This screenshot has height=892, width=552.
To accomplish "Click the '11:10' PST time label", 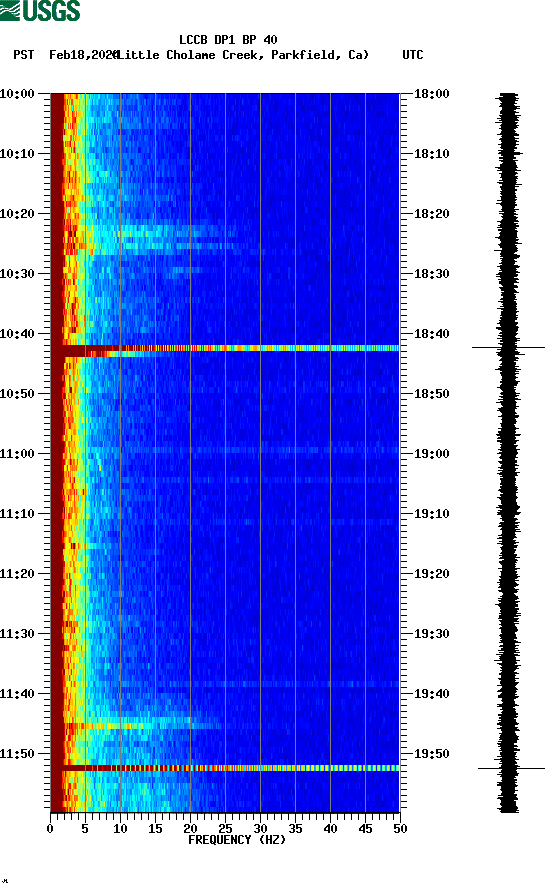I will [17, 514].
